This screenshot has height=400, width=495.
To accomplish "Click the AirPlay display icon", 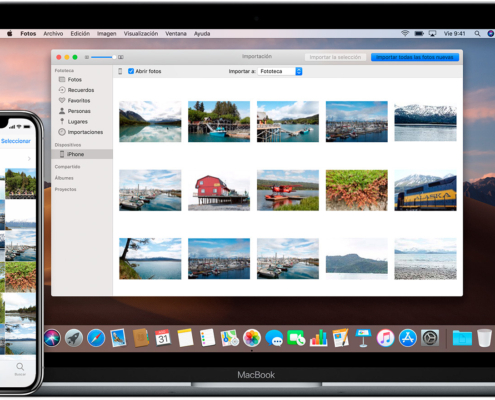I will tap(432, 33).
